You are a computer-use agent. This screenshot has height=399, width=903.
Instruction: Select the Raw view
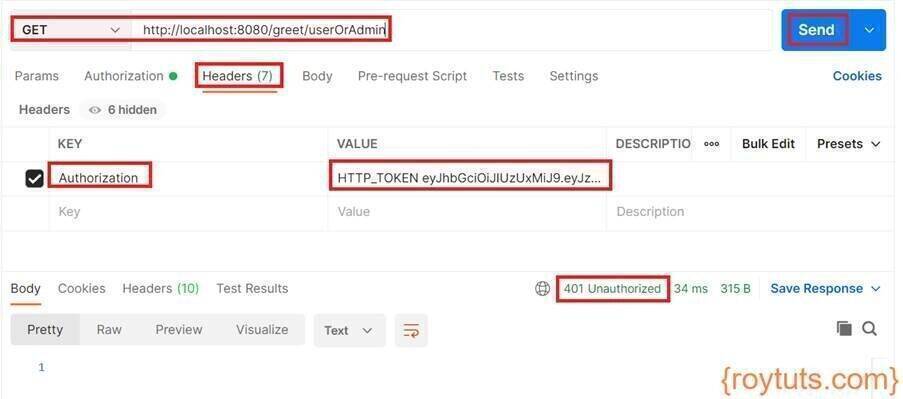click(109, 330)
